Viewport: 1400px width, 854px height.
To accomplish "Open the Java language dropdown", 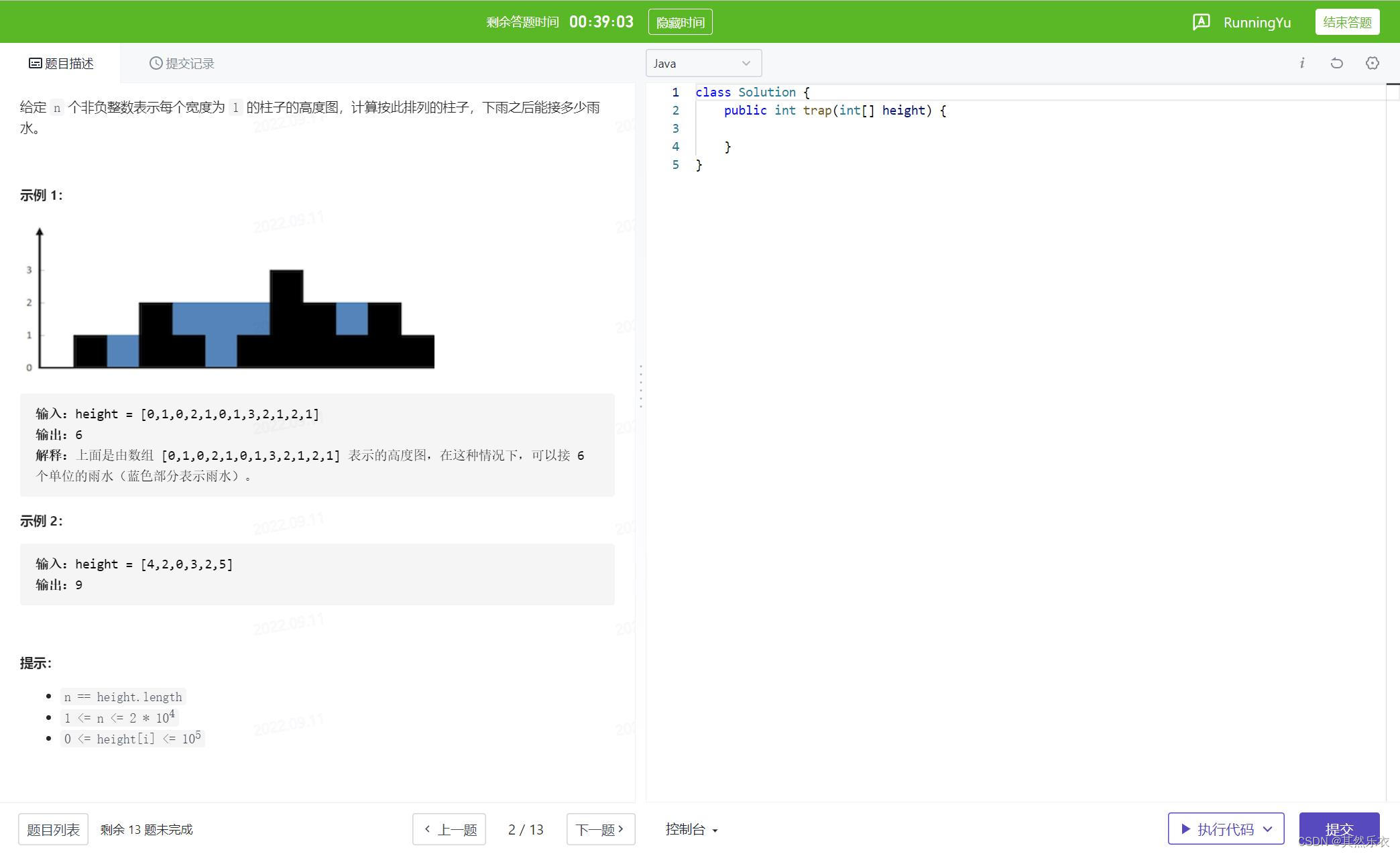I will pyautogui.click(x=703, y=63).
